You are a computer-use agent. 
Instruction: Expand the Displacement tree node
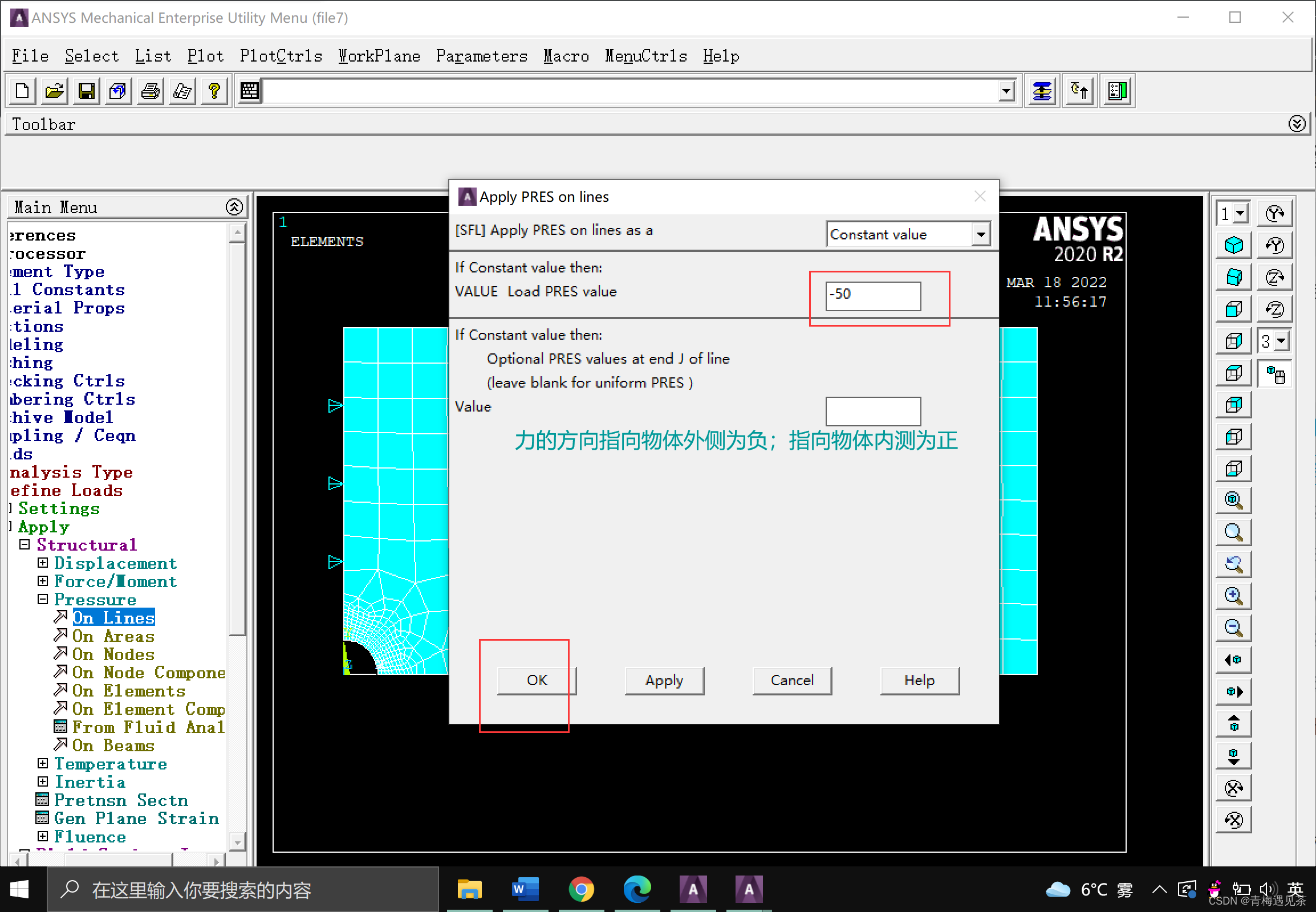tap(43, 563)
